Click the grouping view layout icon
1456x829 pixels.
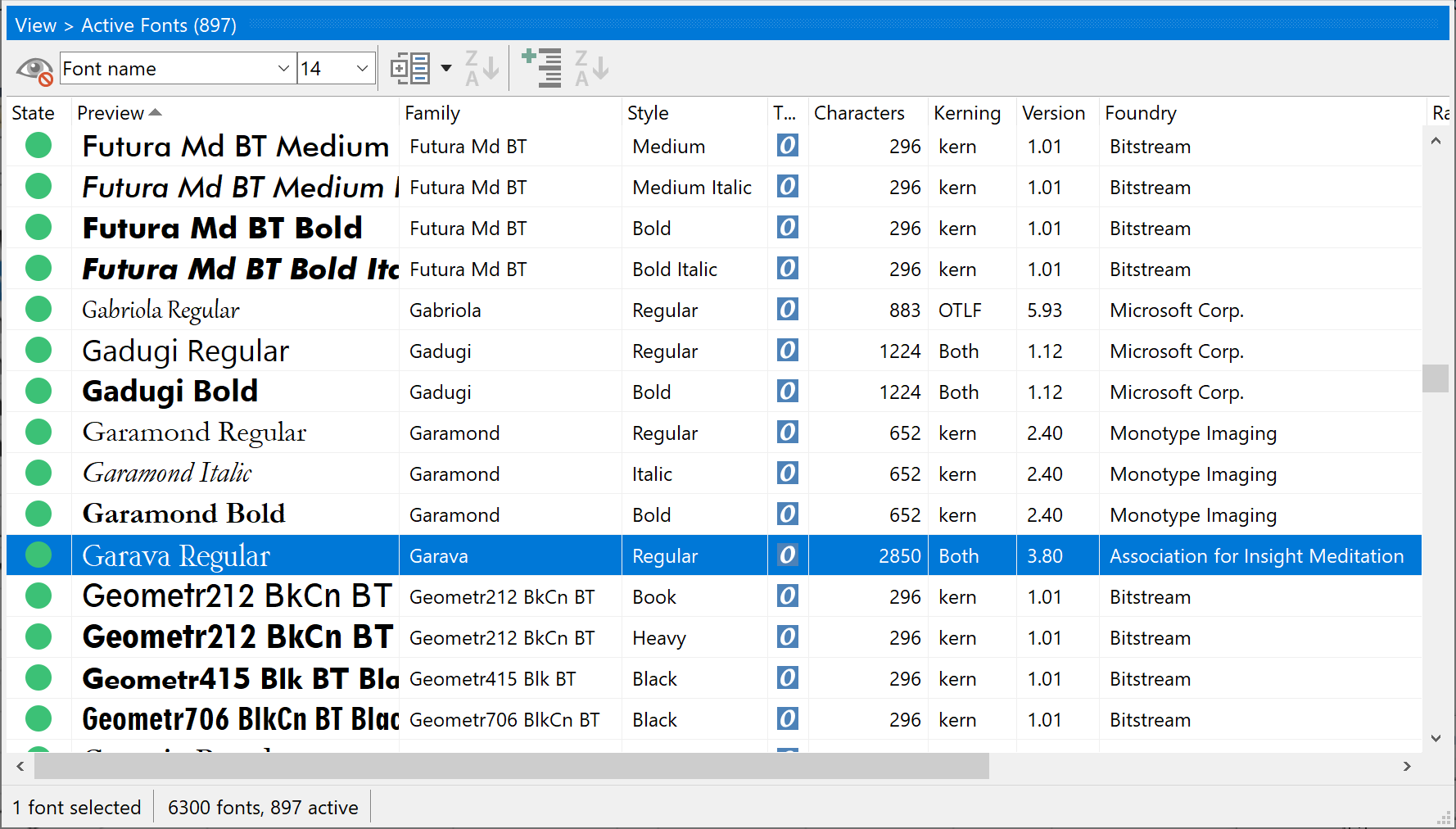410,69
